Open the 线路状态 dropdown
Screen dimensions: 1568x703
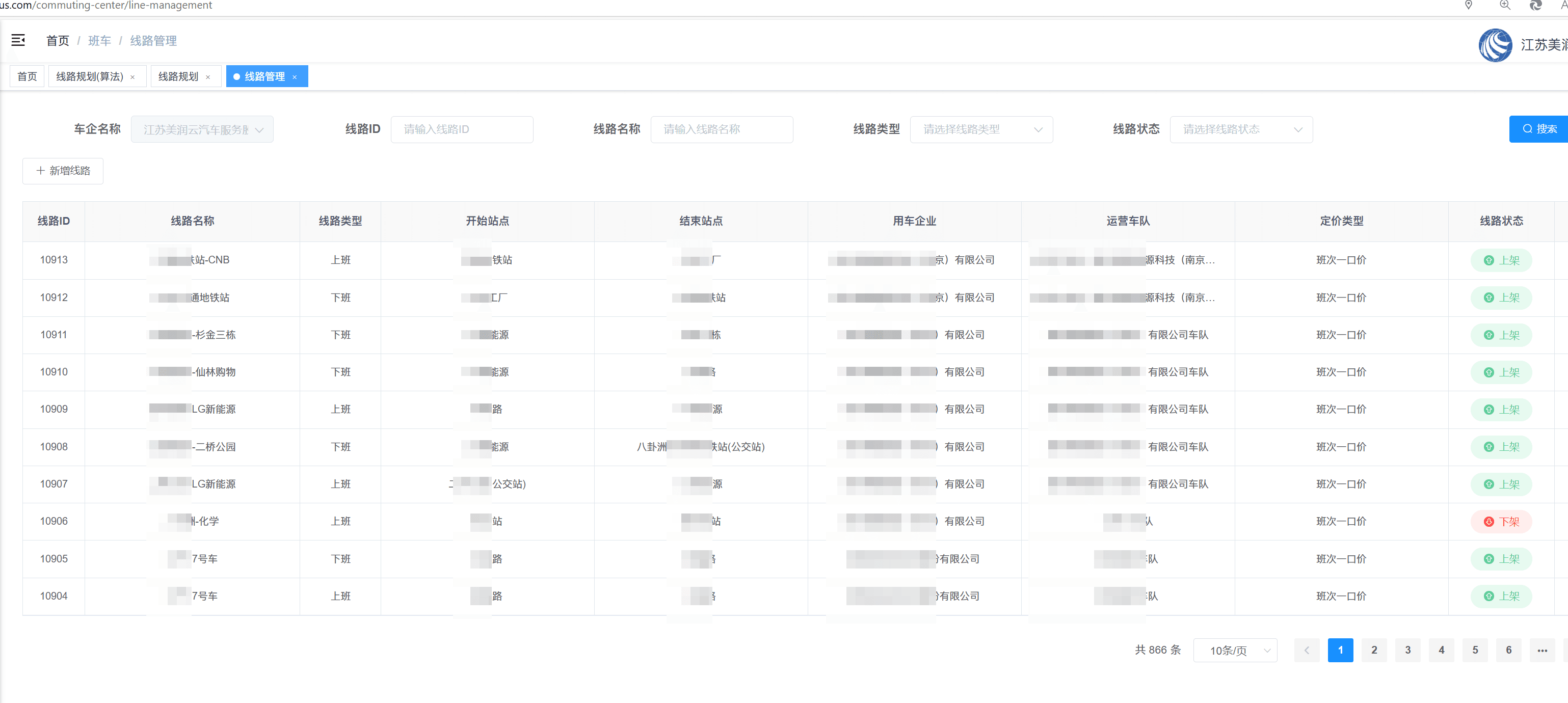point(1240,129)
